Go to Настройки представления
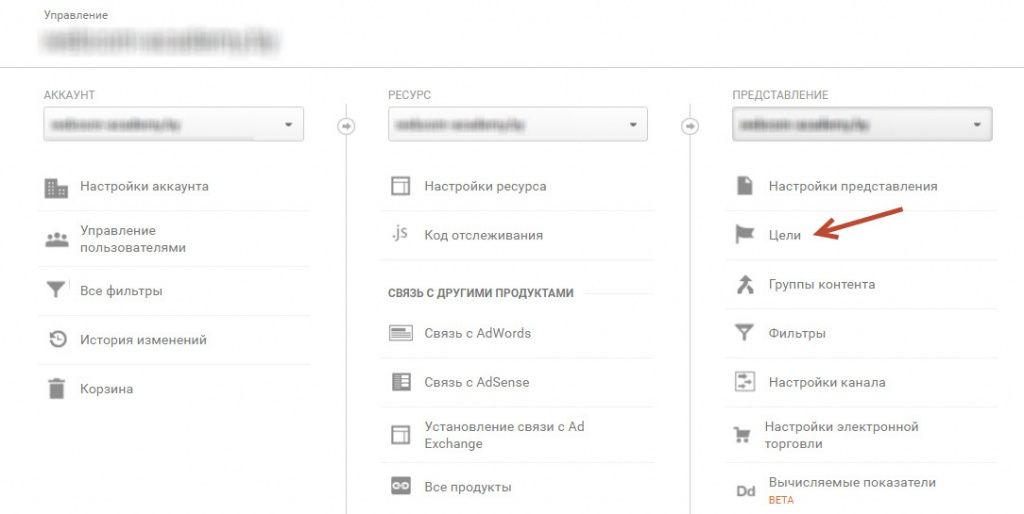Viewport: 1024px width, 514px height. click(852, 186)
